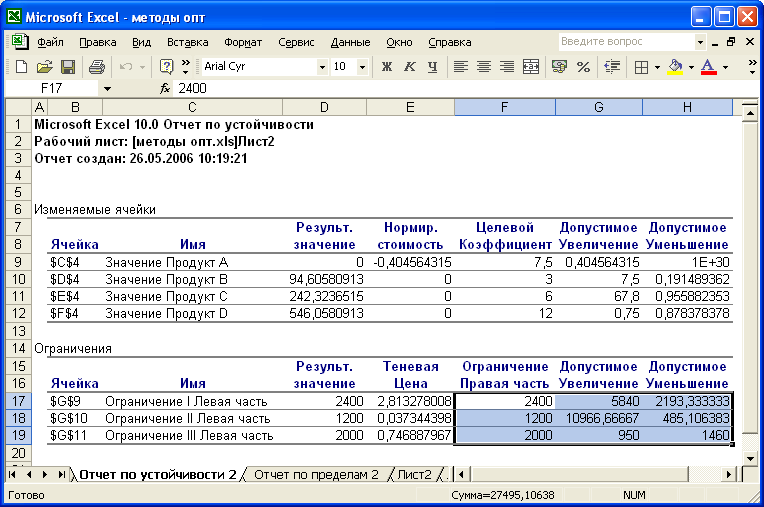Viewport: 764px width, 507px height.
Task: Apply currency format
Action: coord(559,67)
